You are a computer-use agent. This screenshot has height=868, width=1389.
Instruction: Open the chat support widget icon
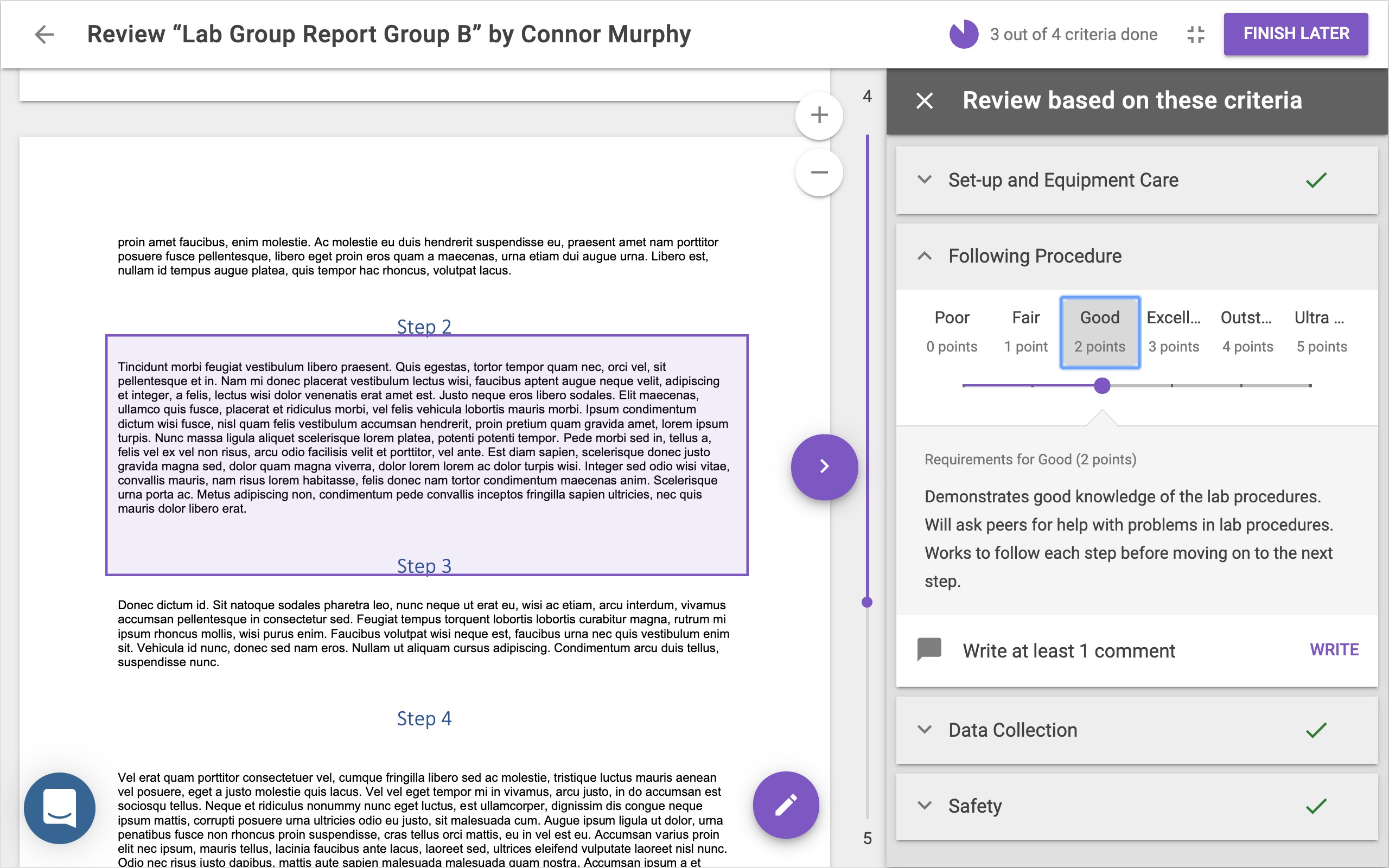(60, 808)
